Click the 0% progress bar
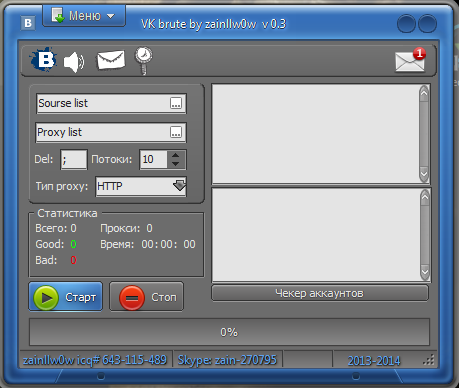The width and height of the screenshot is (459, 389). (x=229, y=332)
